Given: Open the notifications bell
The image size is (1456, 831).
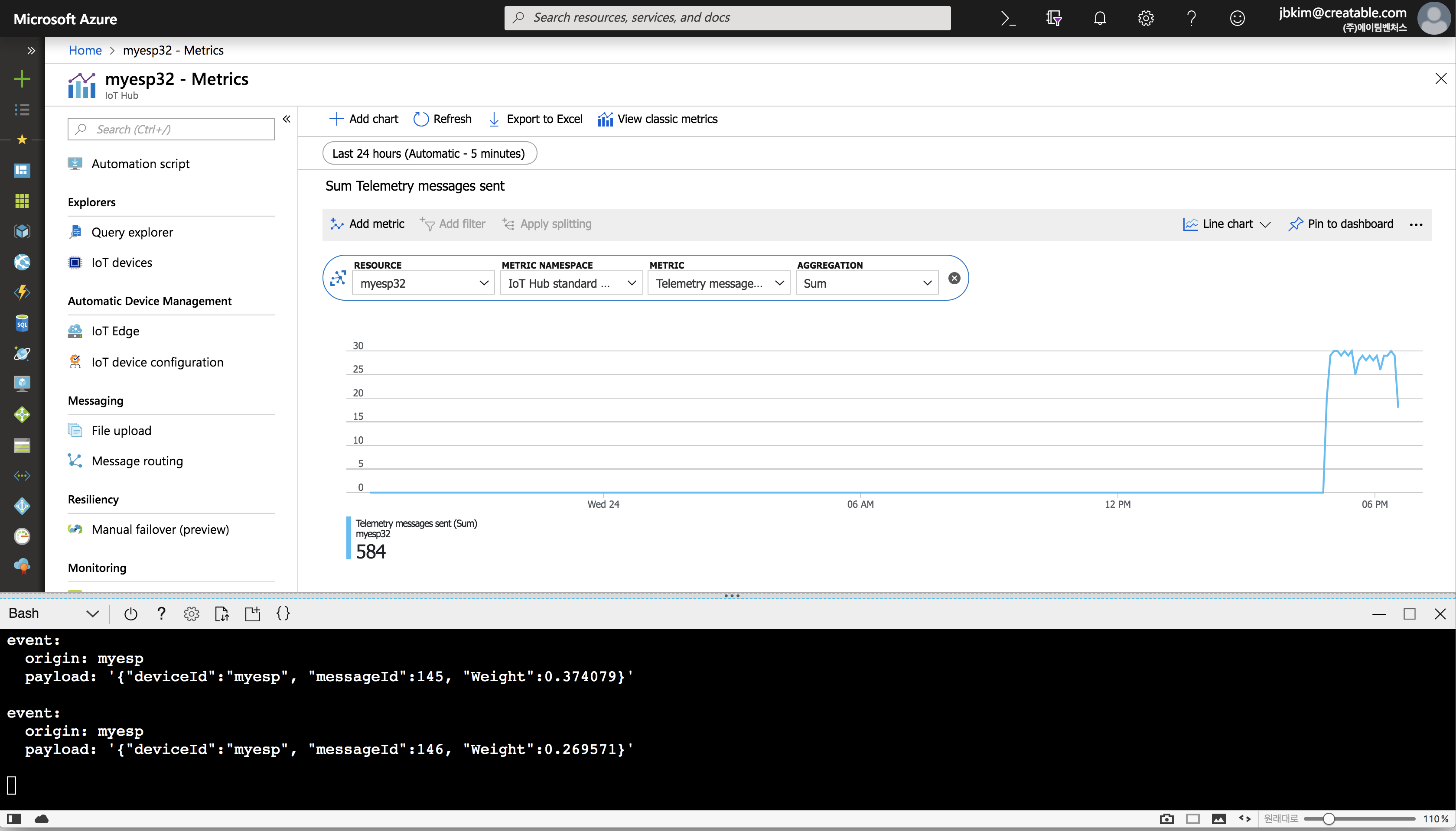Looking at the screenshot, I should pyautogui.click(x=1100, y=18).
